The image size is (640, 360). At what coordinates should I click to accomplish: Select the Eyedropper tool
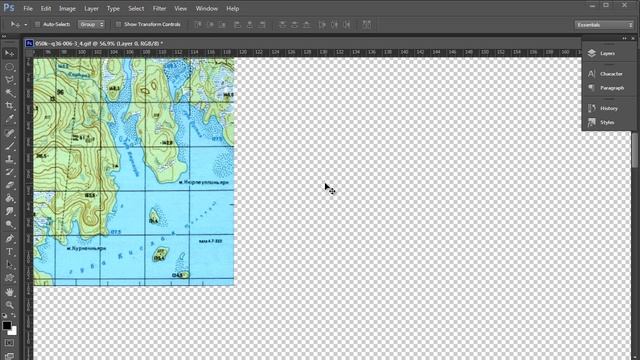pos(9,119)
